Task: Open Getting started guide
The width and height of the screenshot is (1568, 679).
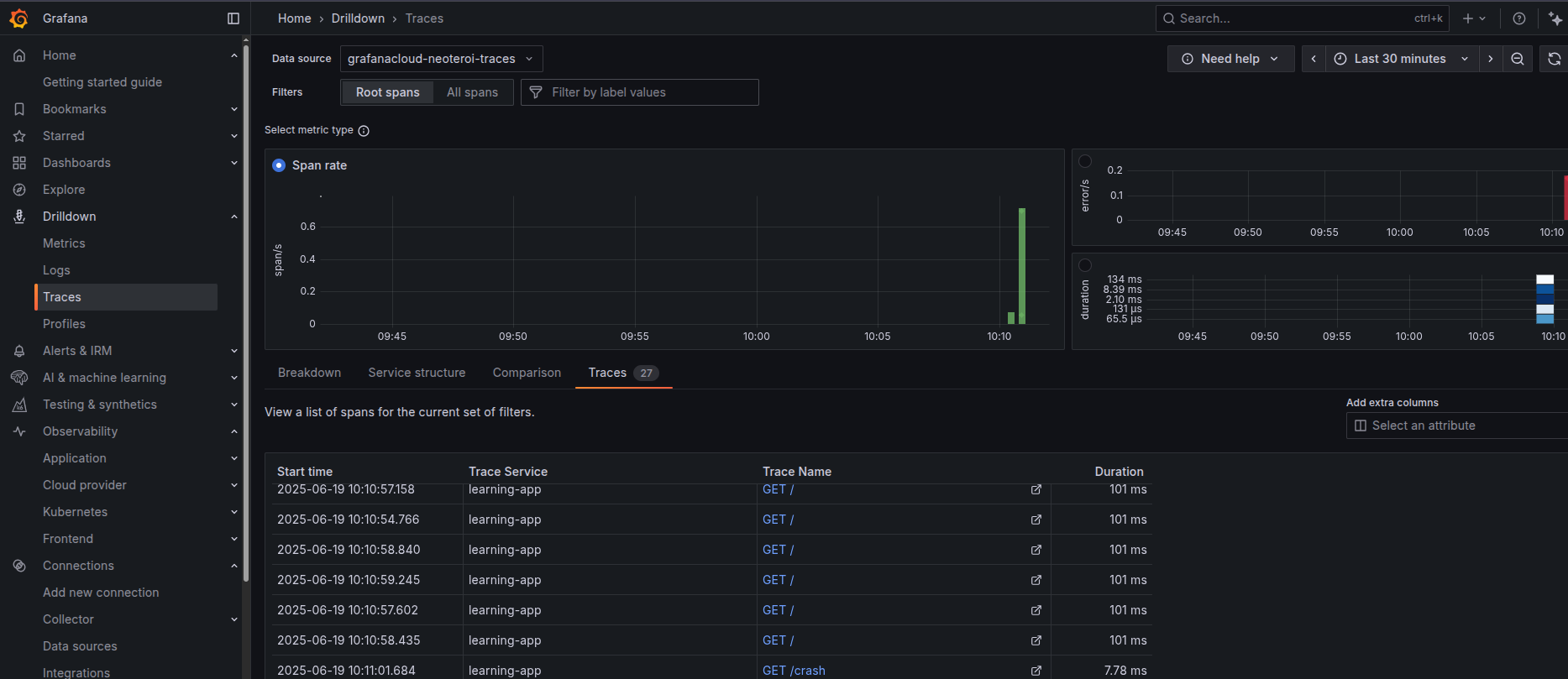Action: [102, 82]
